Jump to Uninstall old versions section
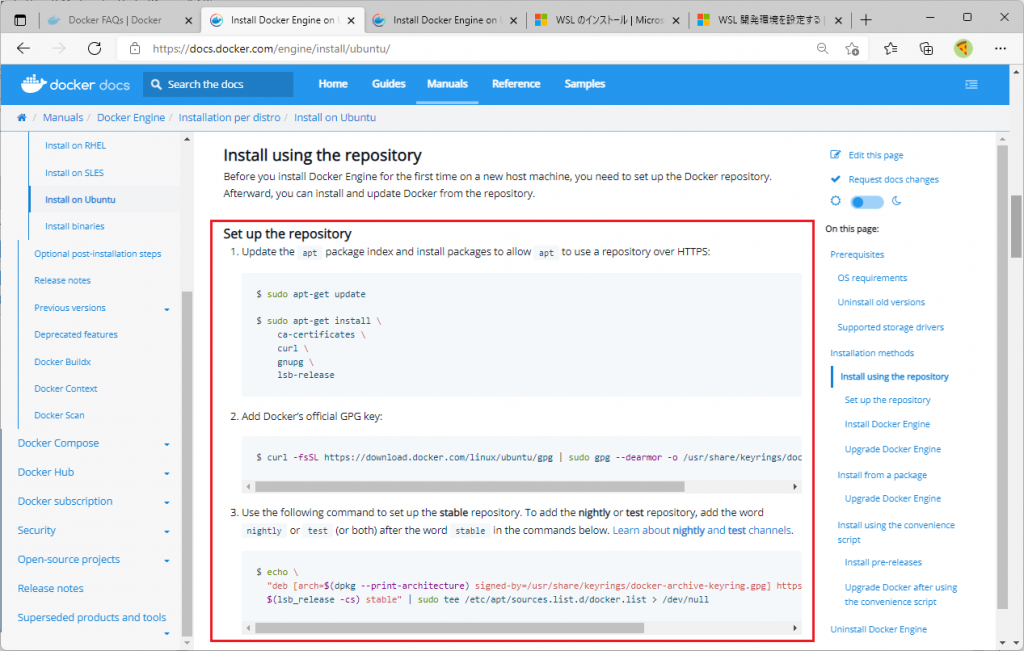 tap(881, 302)
